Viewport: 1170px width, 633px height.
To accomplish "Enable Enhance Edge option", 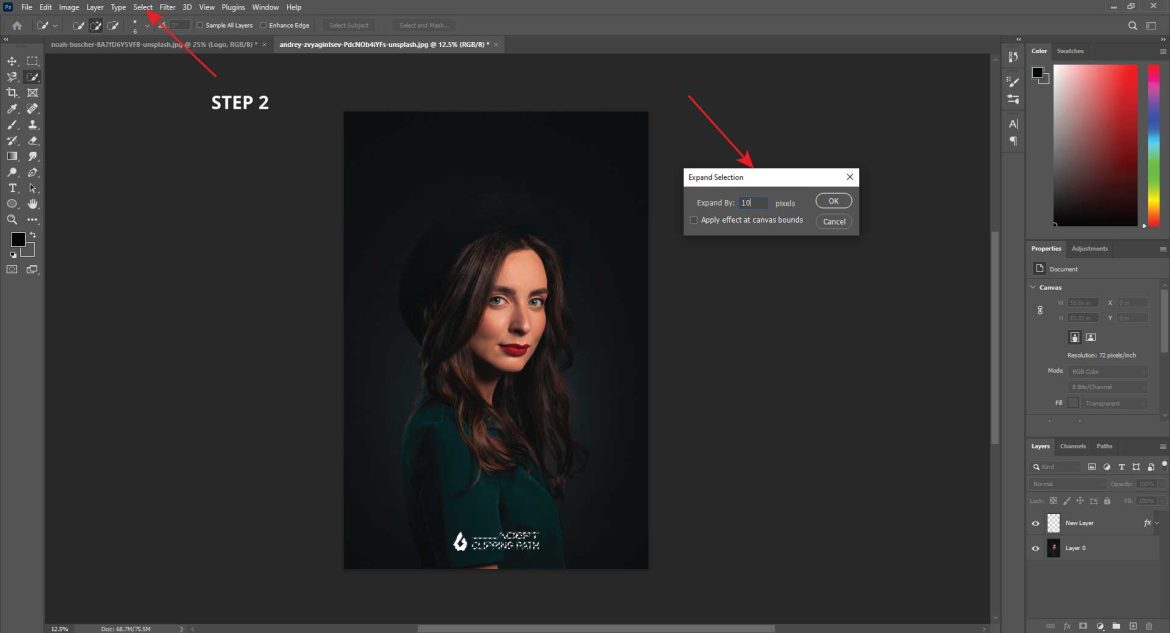I will (263, 25).
